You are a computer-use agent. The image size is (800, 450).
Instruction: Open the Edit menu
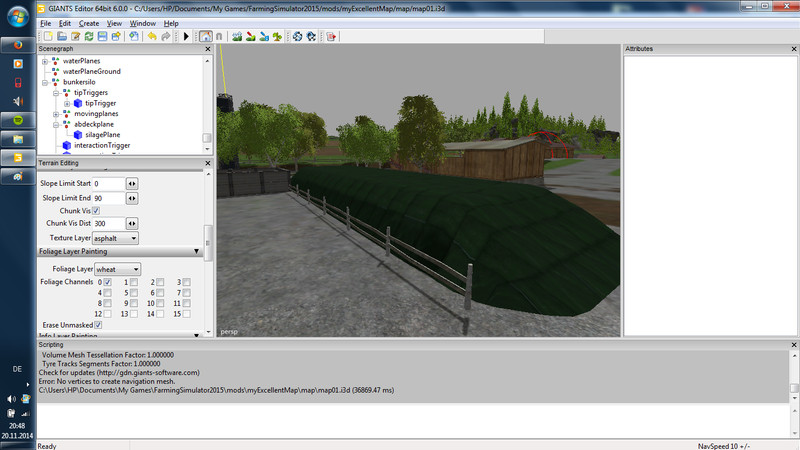pos(65,23)
